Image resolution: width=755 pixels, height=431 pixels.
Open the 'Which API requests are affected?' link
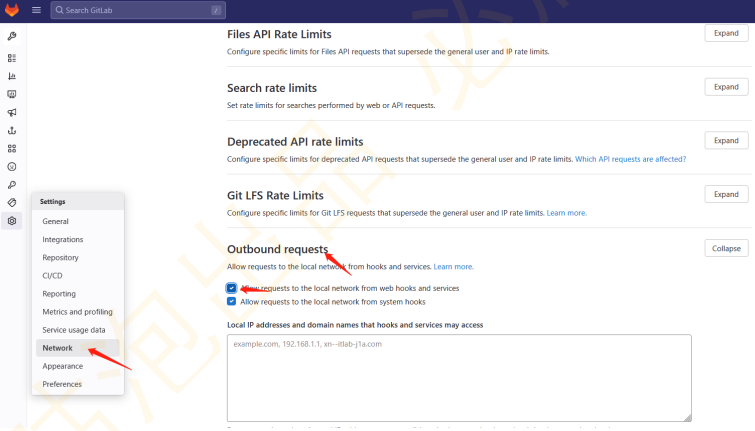click(630, 159)
